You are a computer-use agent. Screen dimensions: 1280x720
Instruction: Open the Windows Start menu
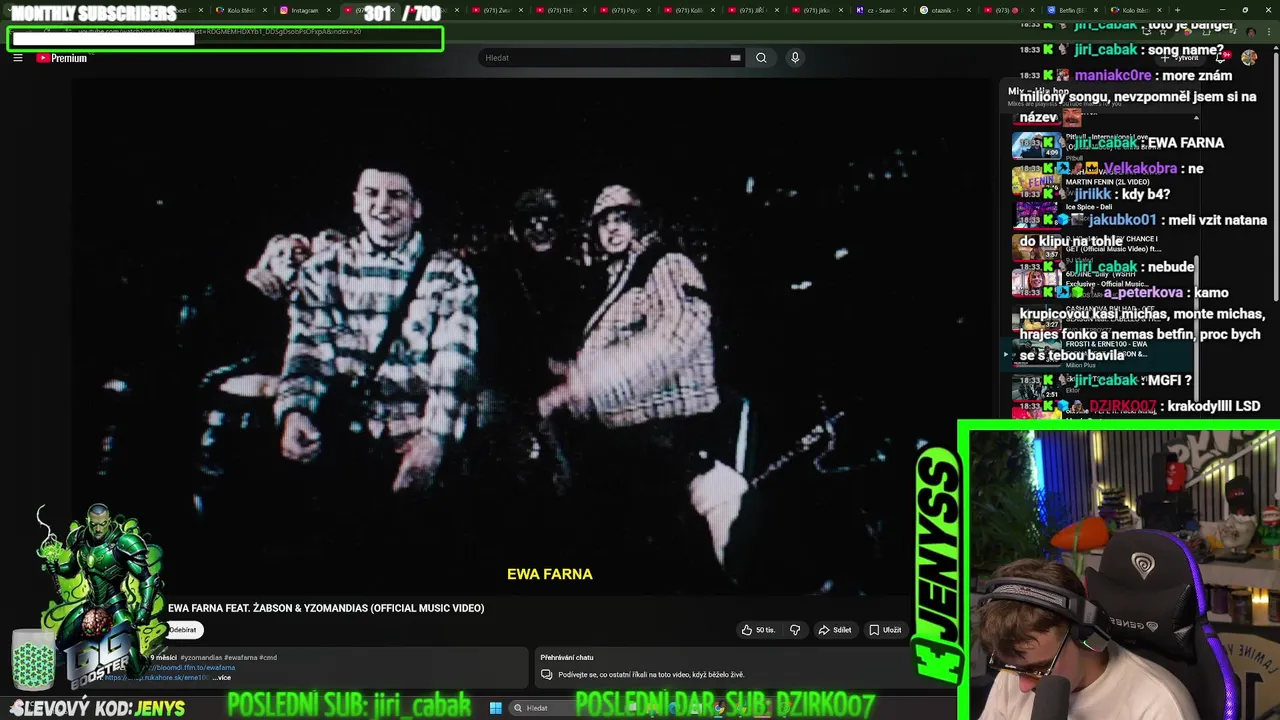pos(495,708)
